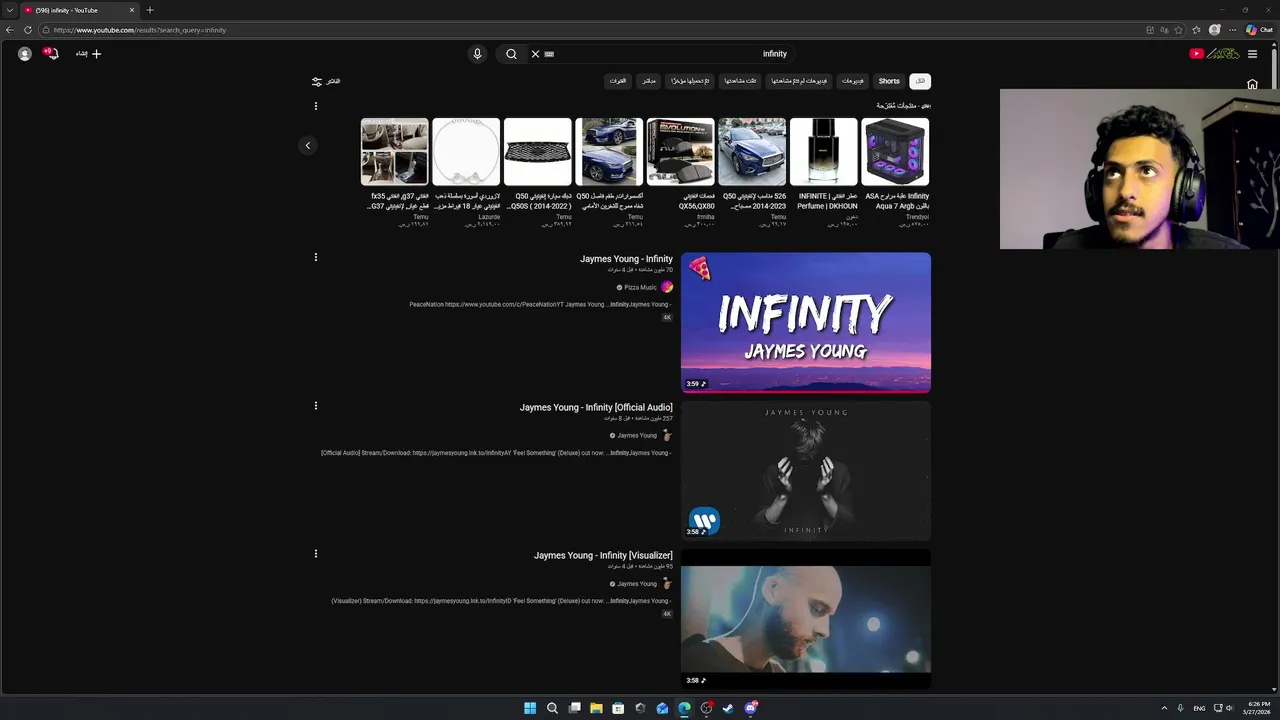The width and height of the screenshot is (1280, 720).
Task: Open Jaymes Young avatar on Official Audio result
Action: click(667, 436)
